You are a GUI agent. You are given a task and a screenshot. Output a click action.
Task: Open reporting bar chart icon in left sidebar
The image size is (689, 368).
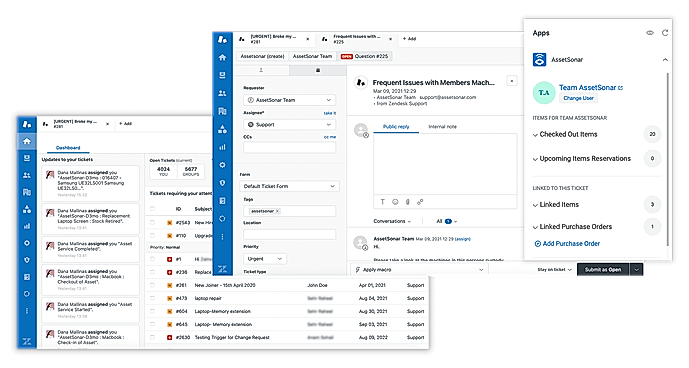27,226
